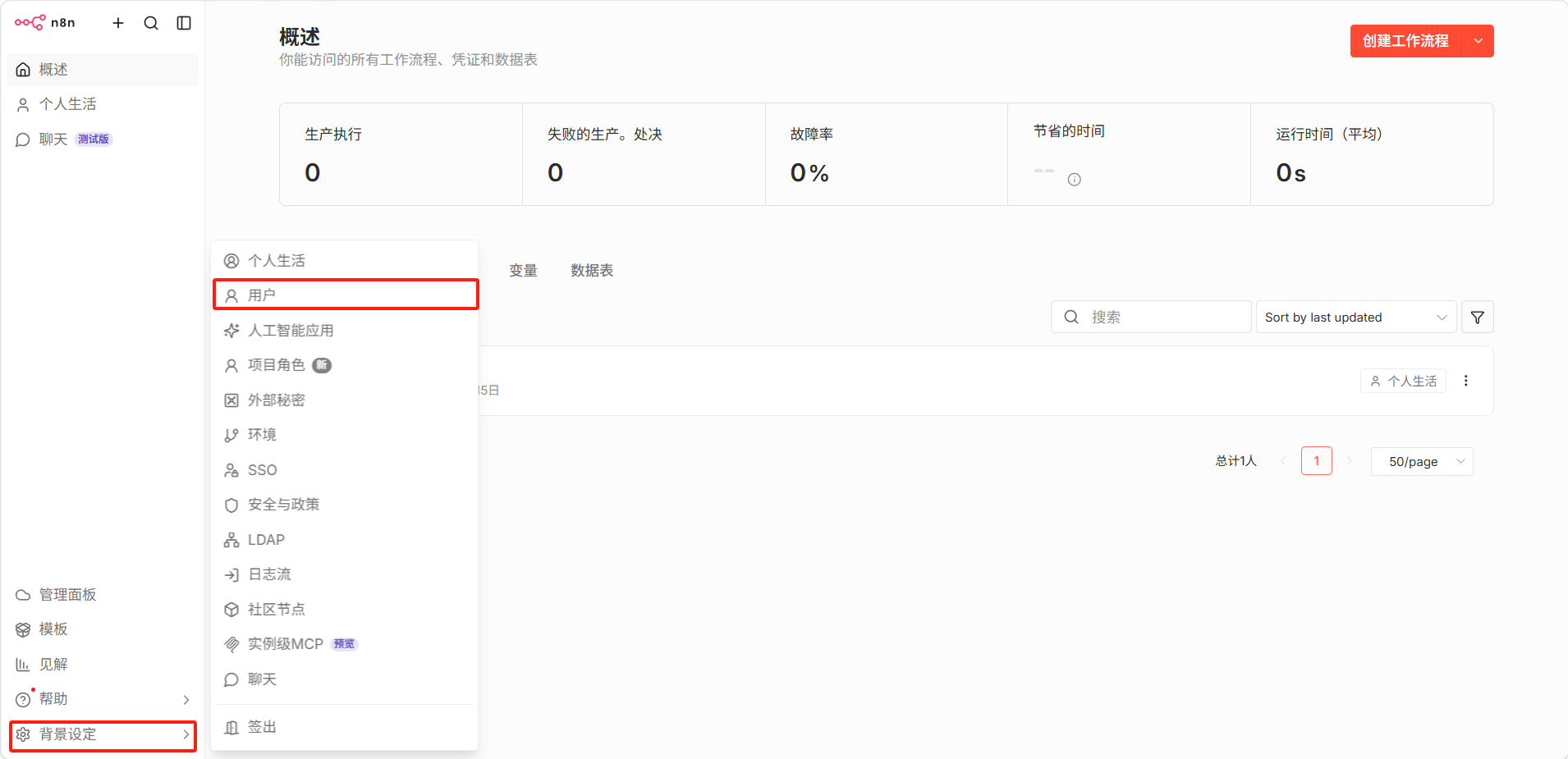Select 项目角色 in the popup menu

pyautogui.click(x=345, y=365)
